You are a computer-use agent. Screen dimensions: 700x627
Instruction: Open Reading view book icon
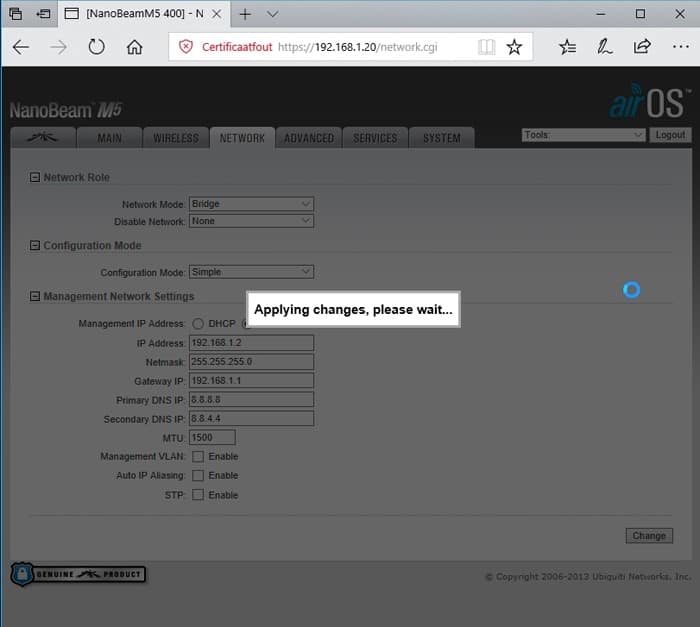[x=486, y=46]
